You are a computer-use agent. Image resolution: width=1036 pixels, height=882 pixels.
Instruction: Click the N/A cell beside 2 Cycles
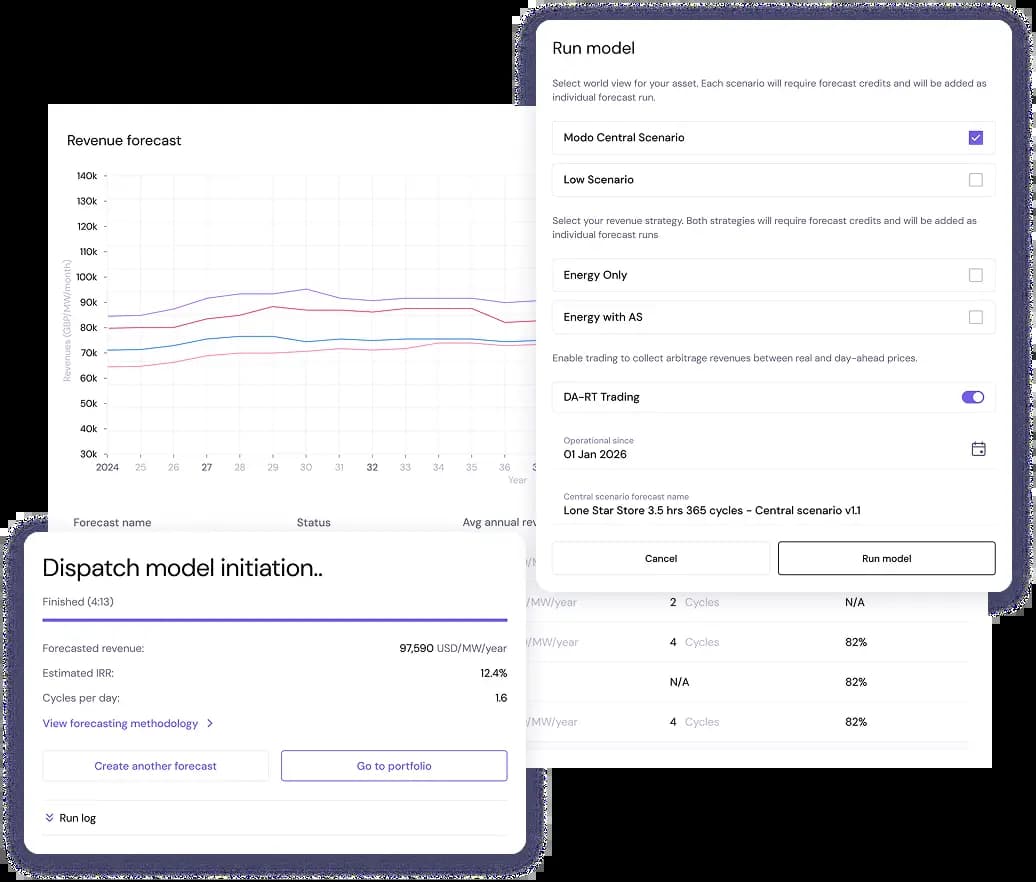pyautogui.click(x=854, y=603)
